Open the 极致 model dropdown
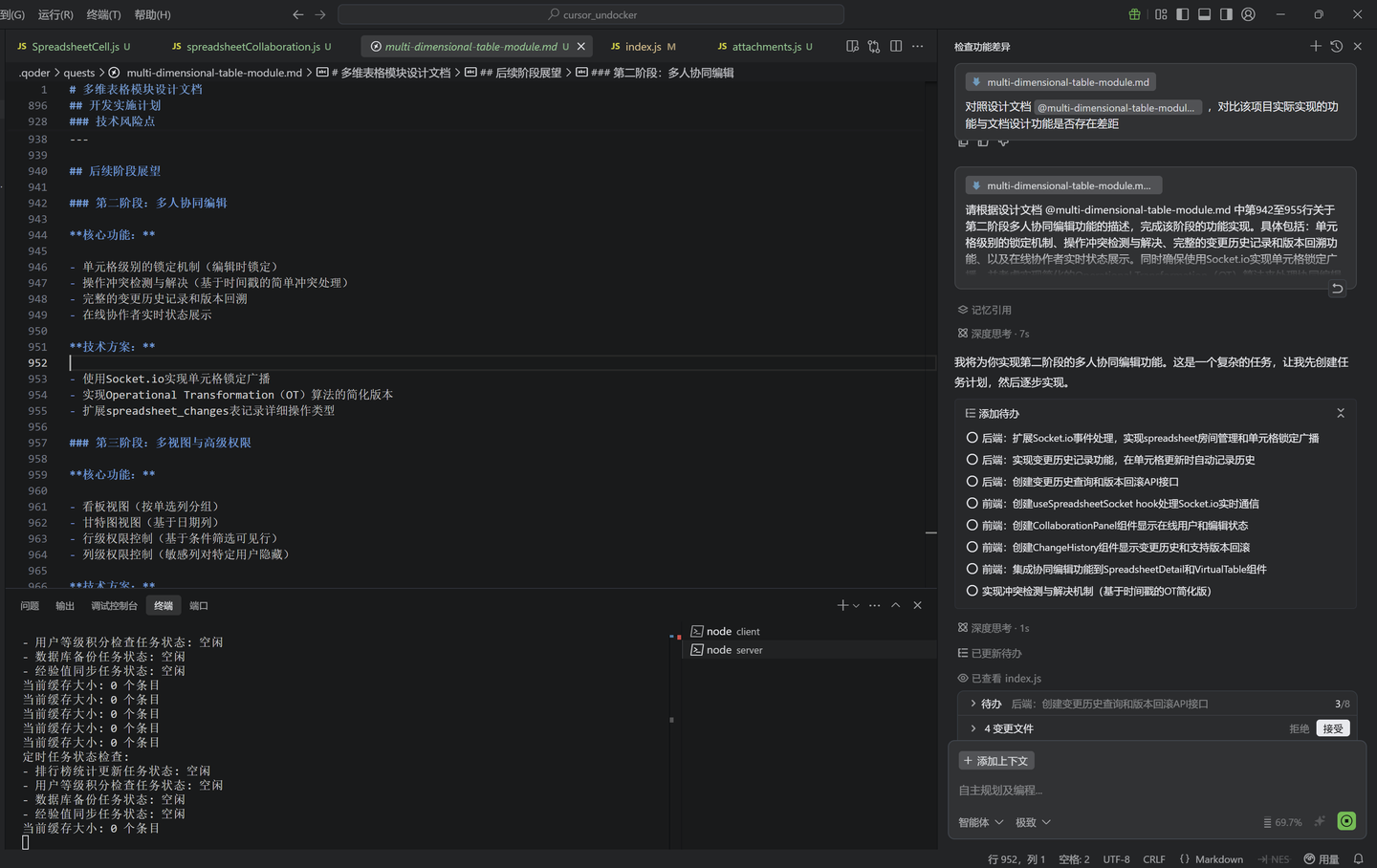The image size is (1377, 868). 1033,822
